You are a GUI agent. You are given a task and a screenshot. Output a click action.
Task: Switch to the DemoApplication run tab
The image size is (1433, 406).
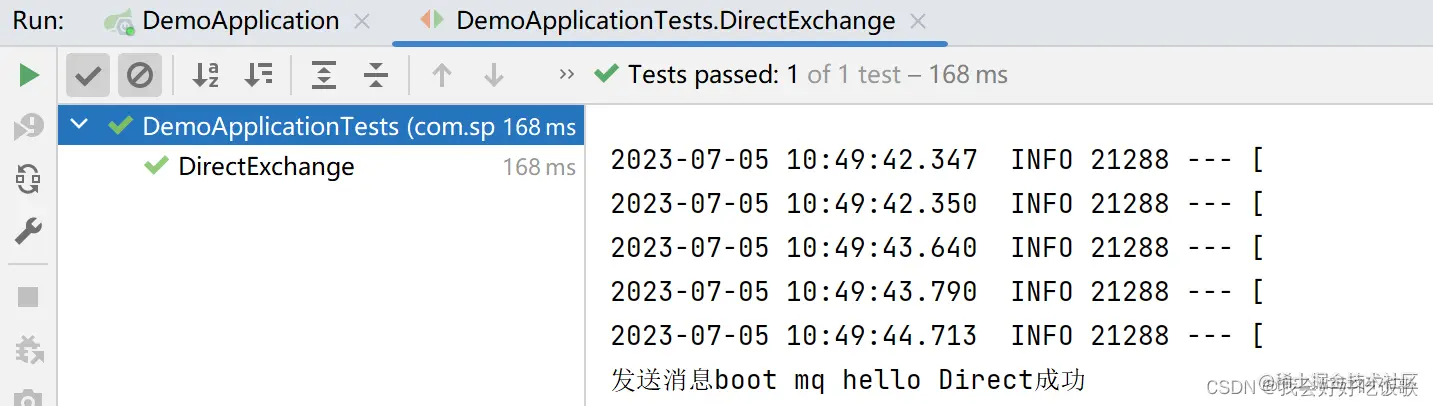240,21
